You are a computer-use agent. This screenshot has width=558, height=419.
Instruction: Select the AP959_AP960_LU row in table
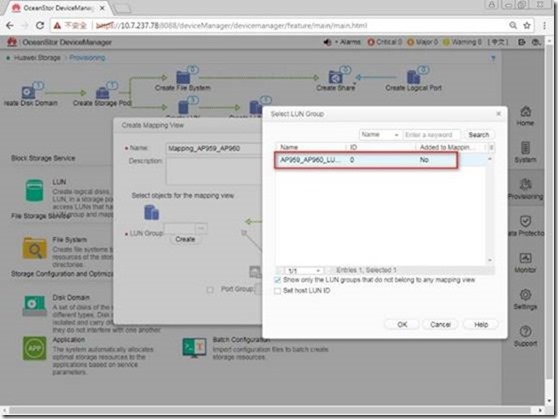tap(366, 160)
